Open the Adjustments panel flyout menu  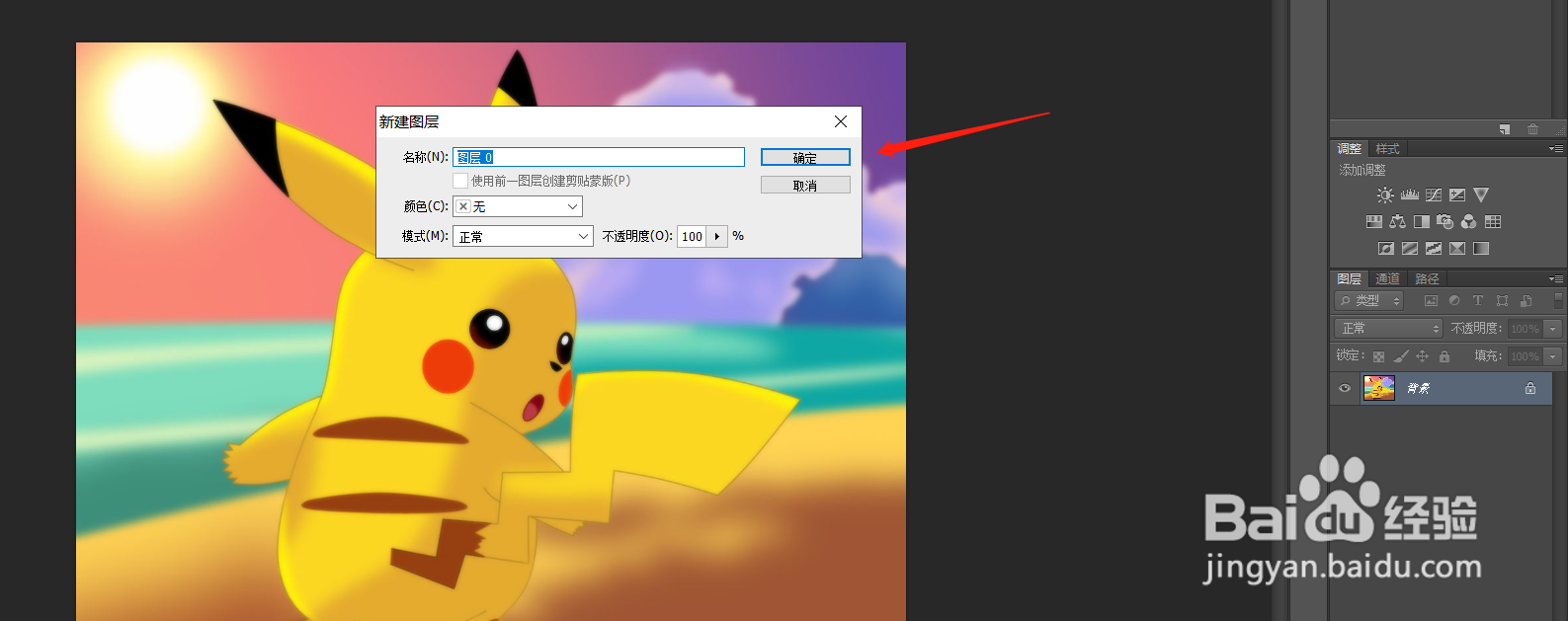tap(1556, 149)
